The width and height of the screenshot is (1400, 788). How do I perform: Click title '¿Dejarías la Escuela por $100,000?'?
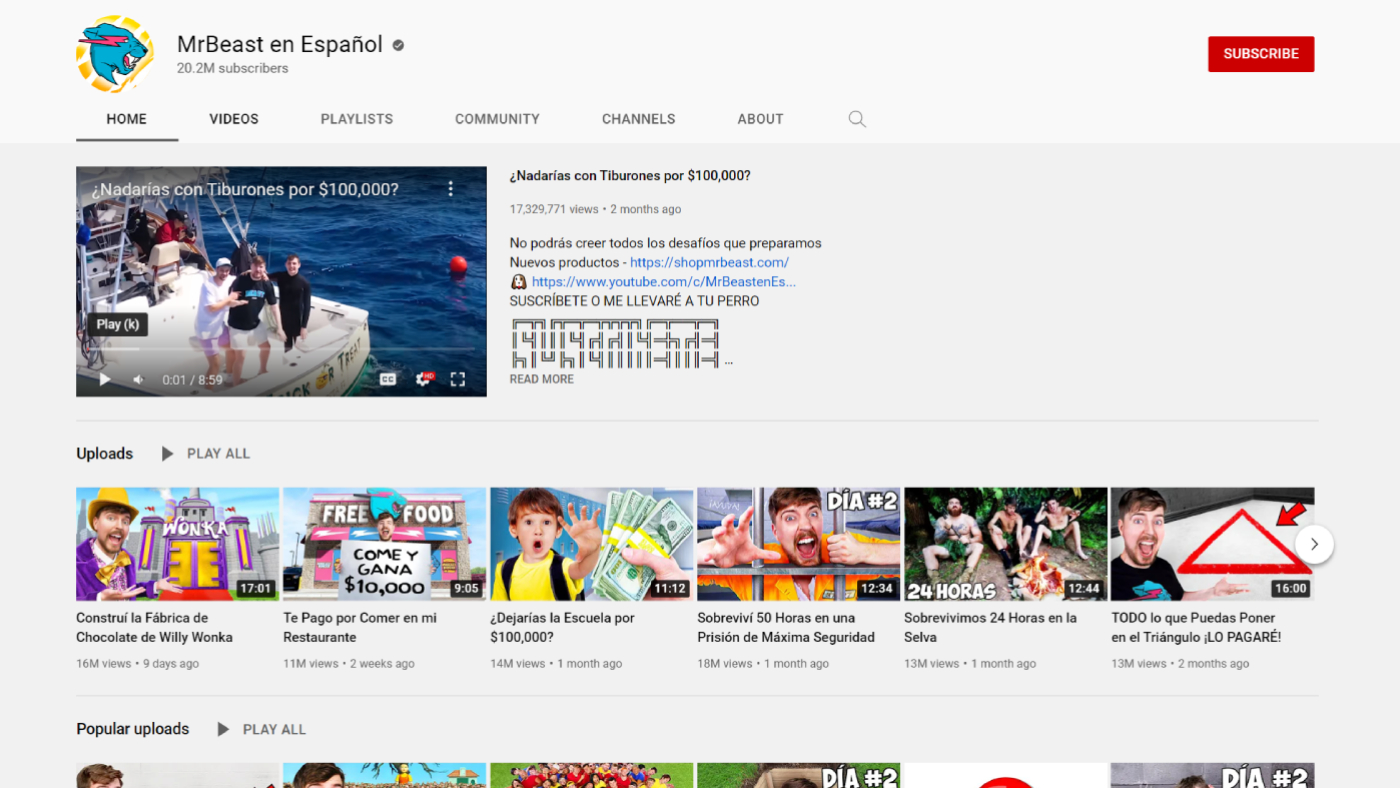(x=562, y=628)
